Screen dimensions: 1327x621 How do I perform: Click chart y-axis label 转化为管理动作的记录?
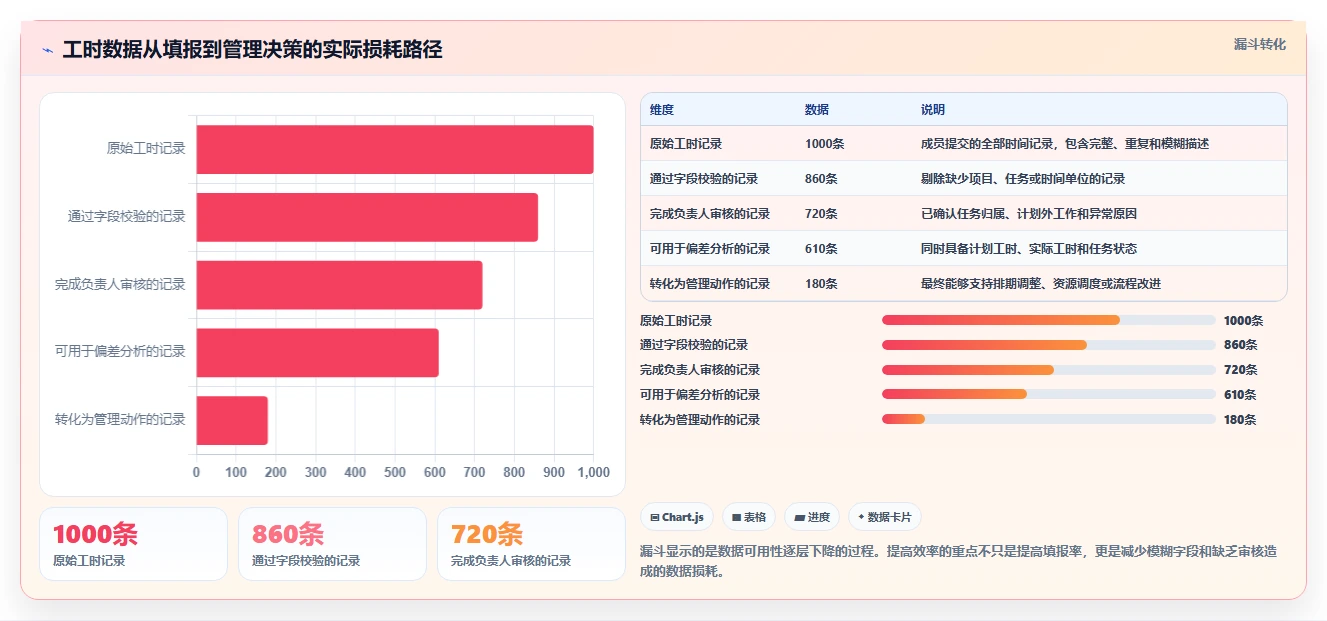(x=121, y=420)
